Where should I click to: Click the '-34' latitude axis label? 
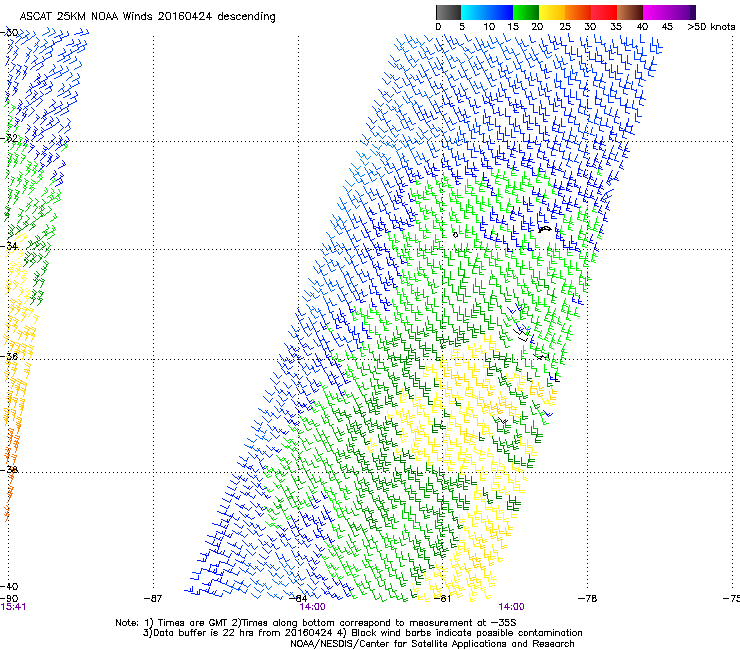pos(9,246)
